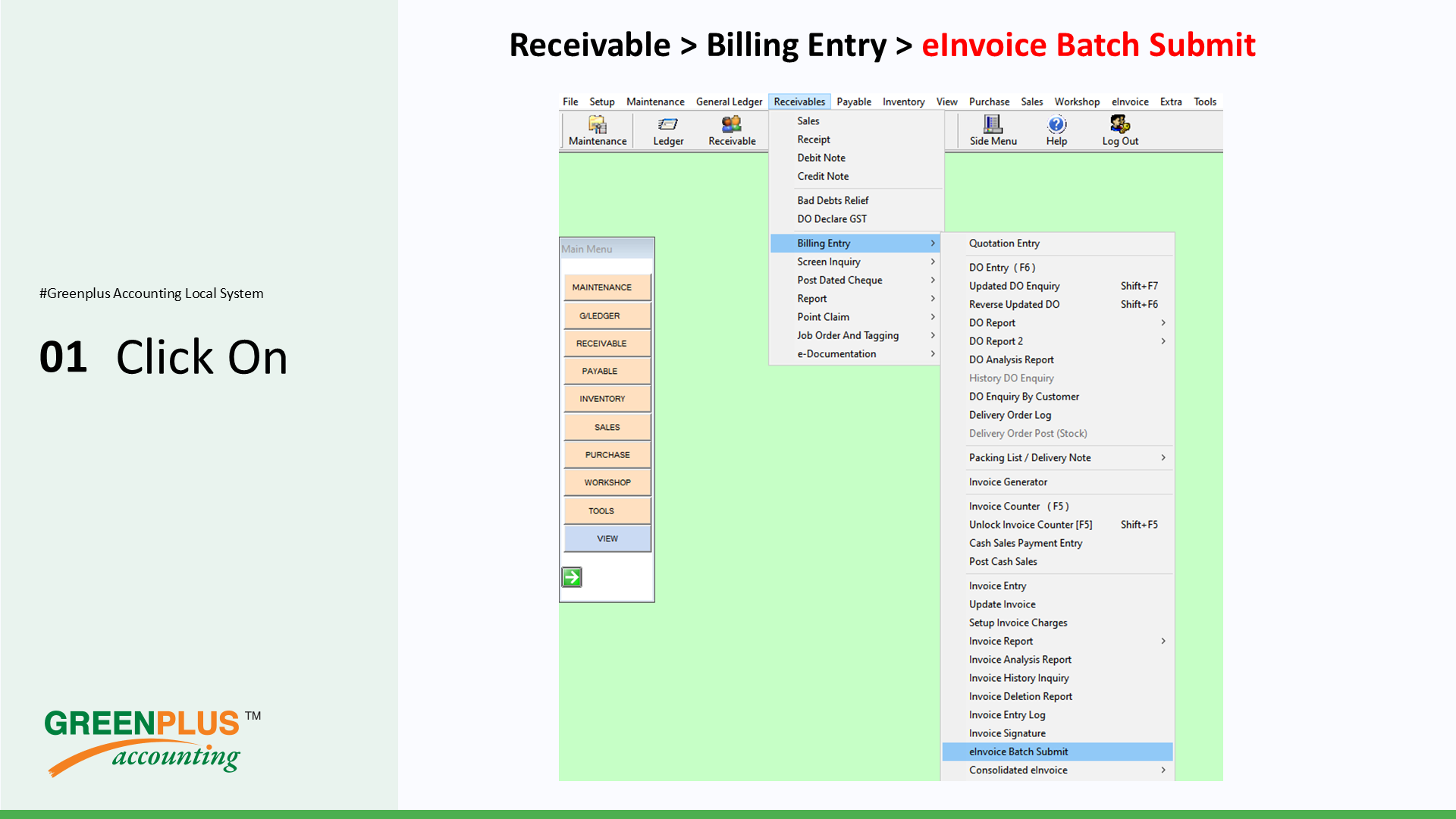Open Setup Invoice Charges item

pos(1057,623)
